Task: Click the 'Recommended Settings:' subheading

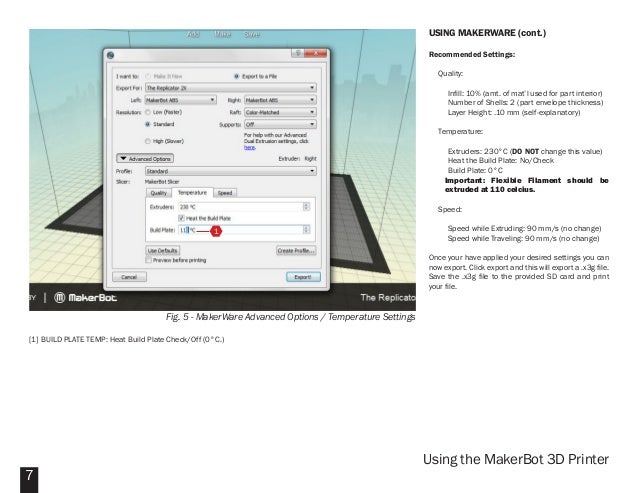Action: [x=472, y=55]
